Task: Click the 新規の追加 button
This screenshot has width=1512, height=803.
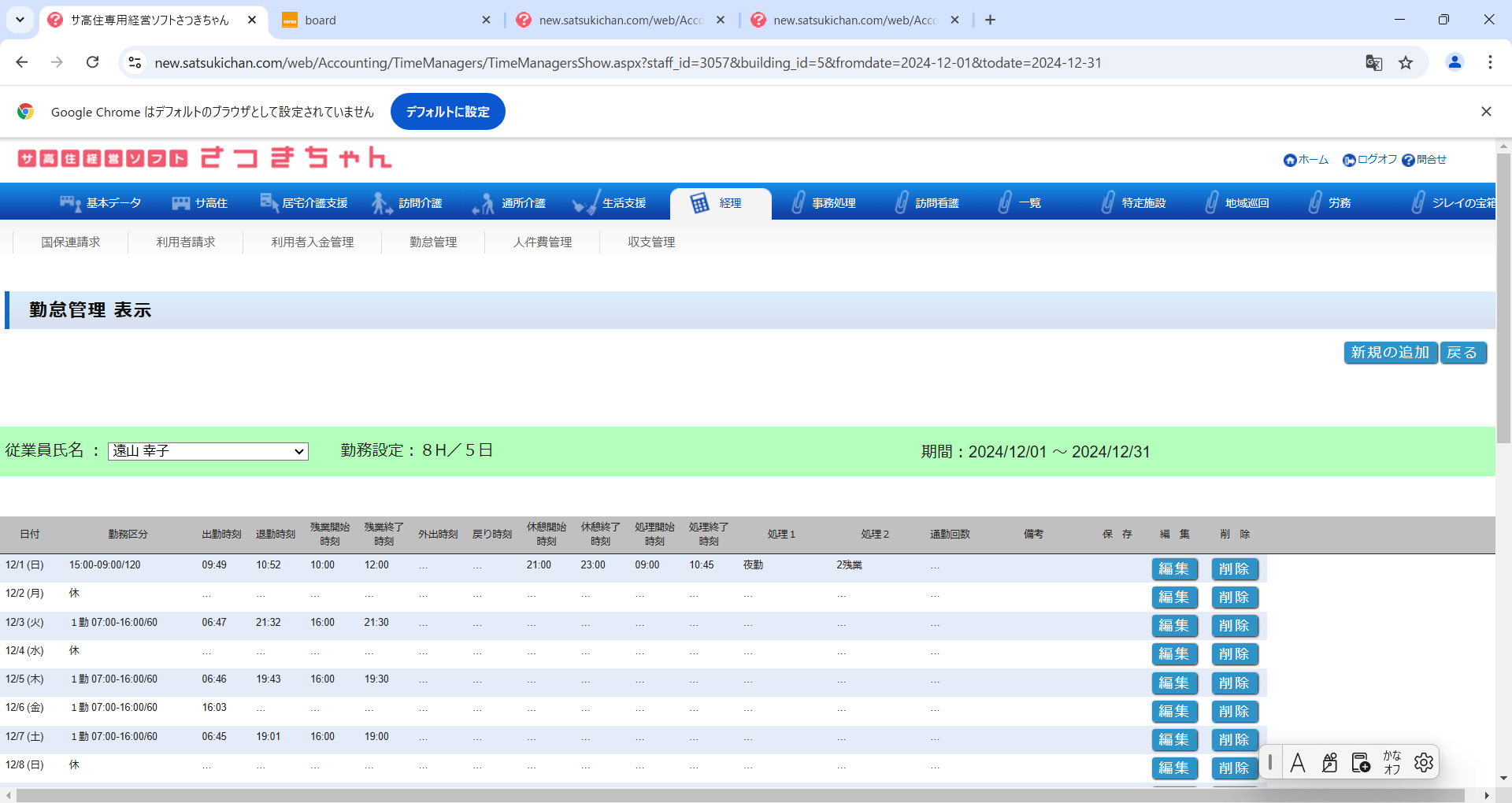Action: pos(1390,353)
